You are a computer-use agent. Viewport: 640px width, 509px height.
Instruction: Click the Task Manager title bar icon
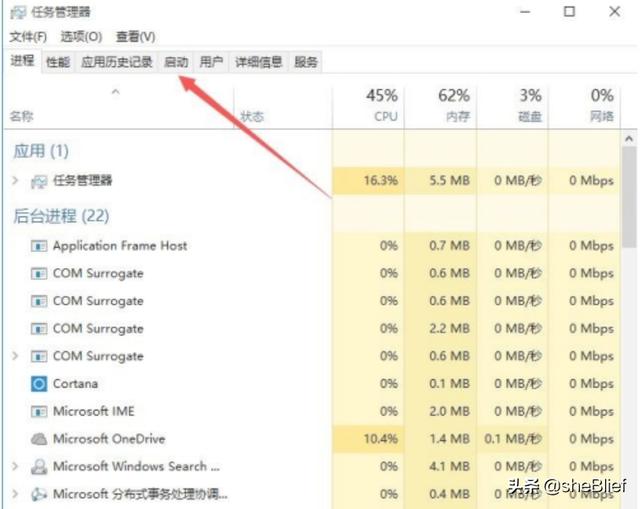(x=18, y=12)
